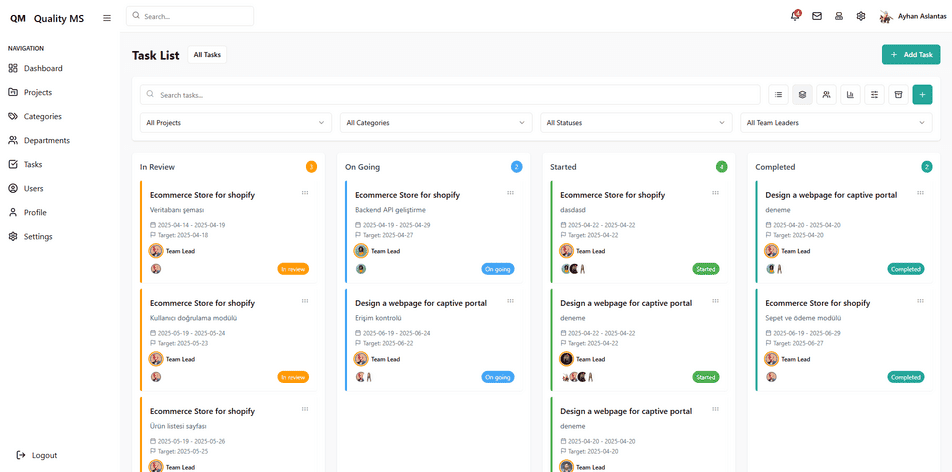The width and height of the screenshot is (952, 472).
Task: Click the In review badge on Veritabanı şeması card
Action: tap(293, 268)
